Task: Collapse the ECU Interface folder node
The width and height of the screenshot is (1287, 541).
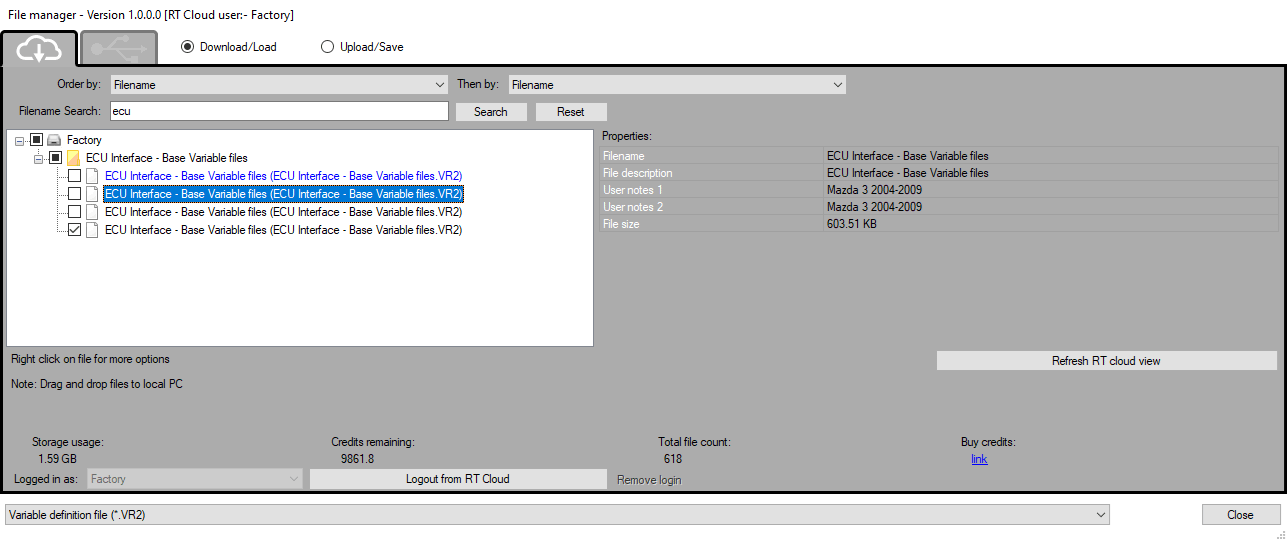Action: tap(38, 159)
